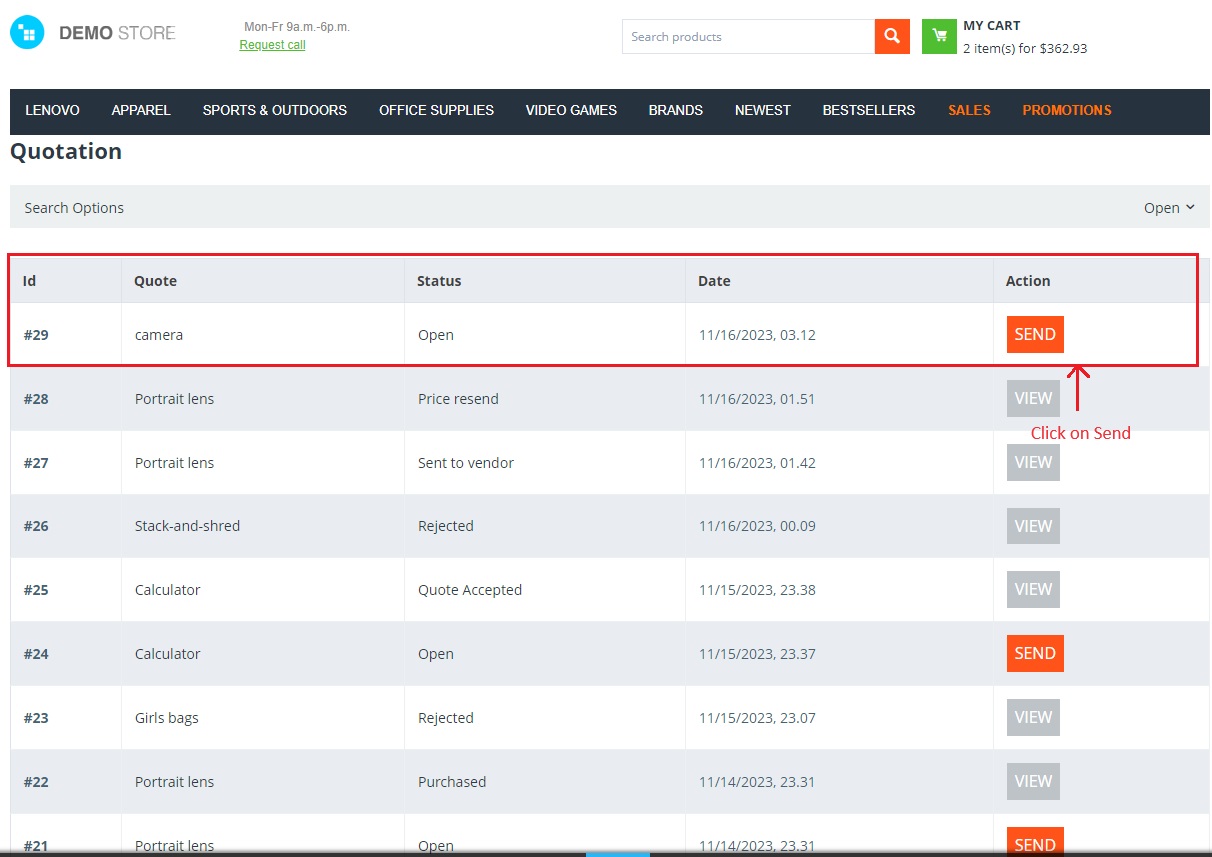Click the Quotation page heading

tap(66, 152)
